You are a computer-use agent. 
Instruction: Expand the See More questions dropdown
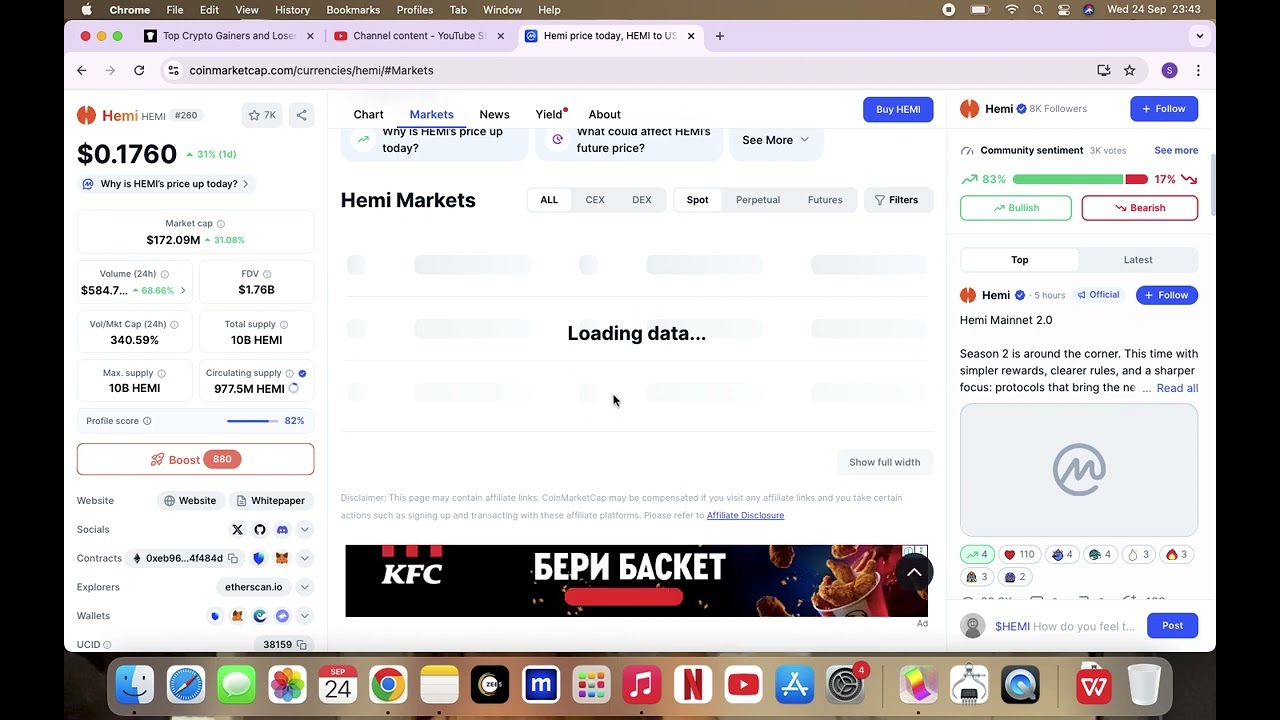[776, 140]
